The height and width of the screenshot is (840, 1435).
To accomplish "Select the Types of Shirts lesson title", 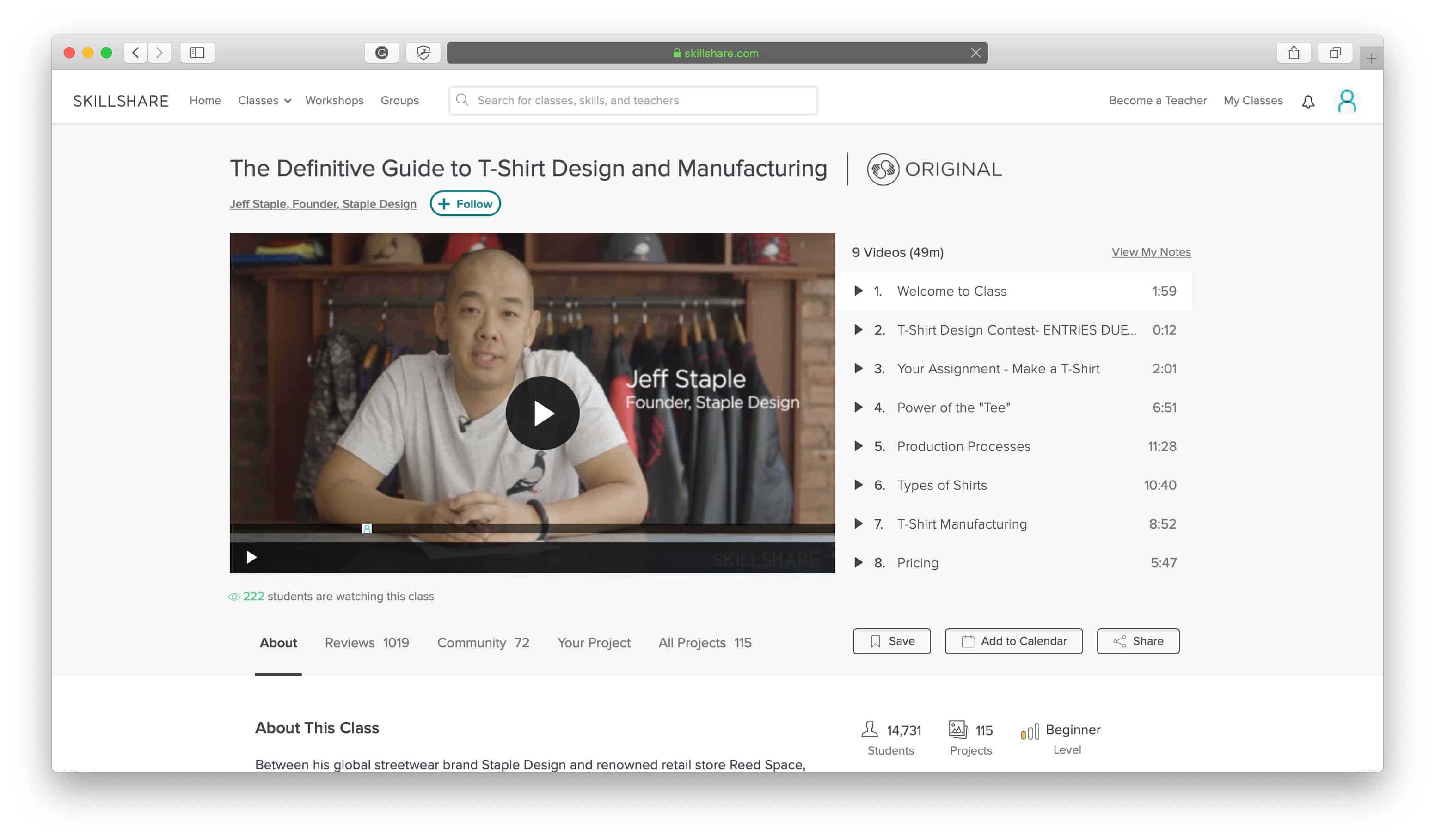I will (x=942, y=485).
